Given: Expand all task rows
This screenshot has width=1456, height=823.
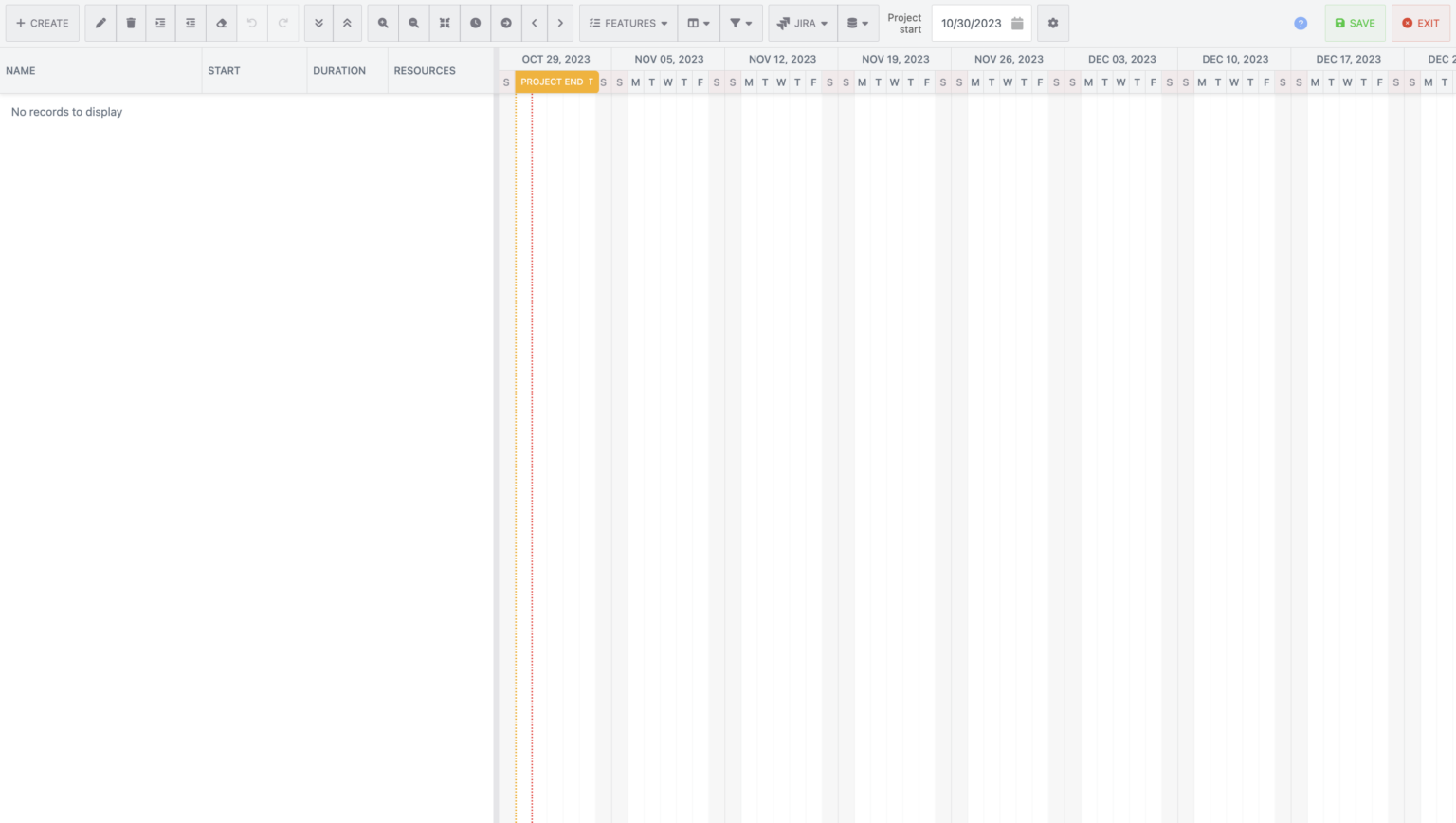Looking at the screenshot, I should click(318, 23).
